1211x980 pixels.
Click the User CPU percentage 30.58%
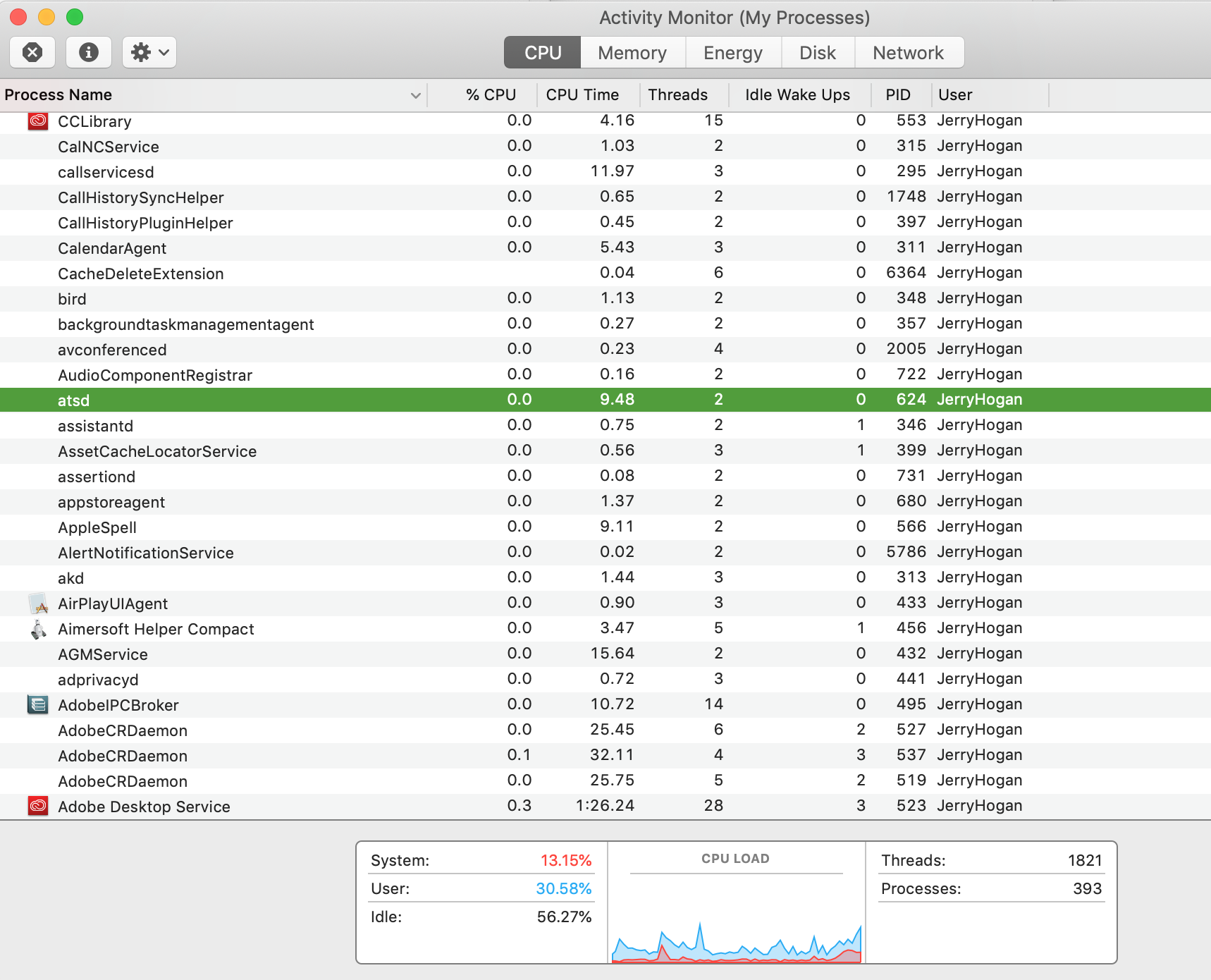point(564,889)
